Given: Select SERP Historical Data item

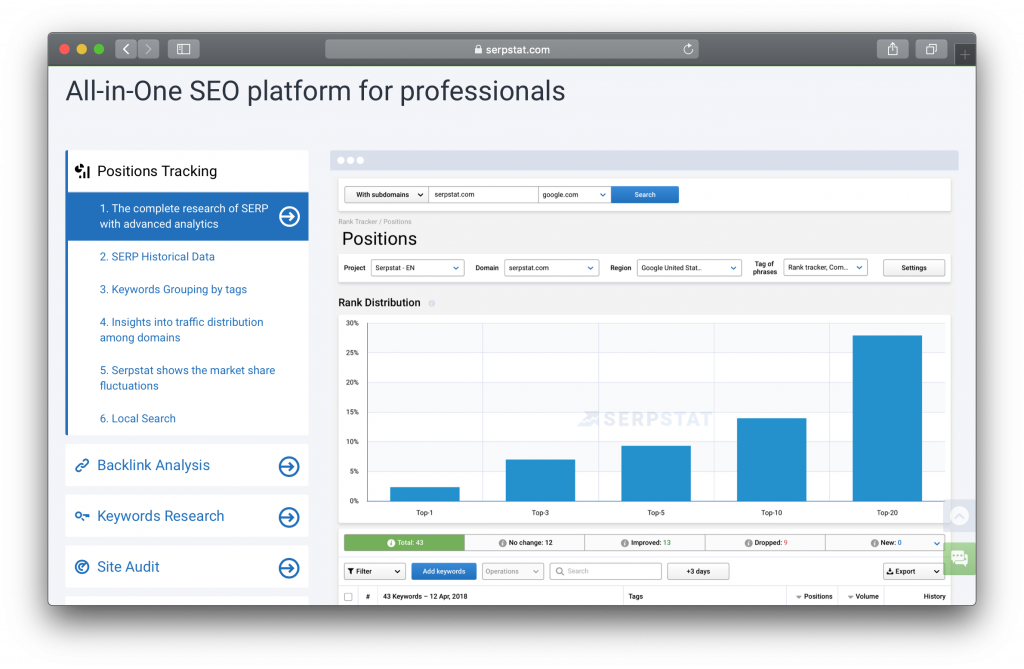Looking at the screenshot, I should point(157,257).
